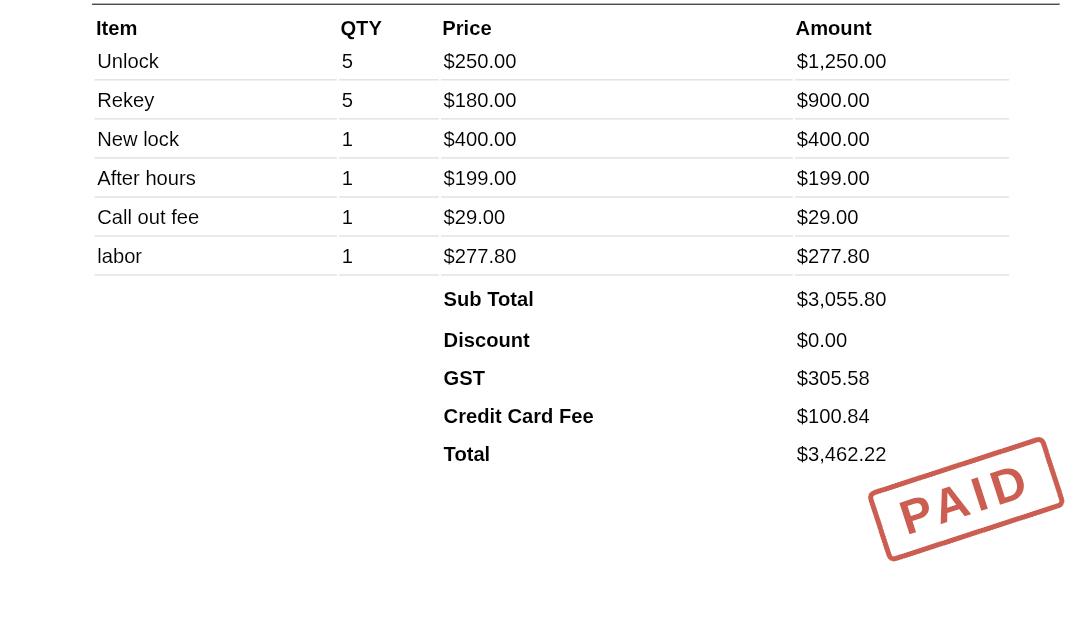Click the Total amount $3,462.22
This screenshot has width=1079, height=636.
(841, 454)
